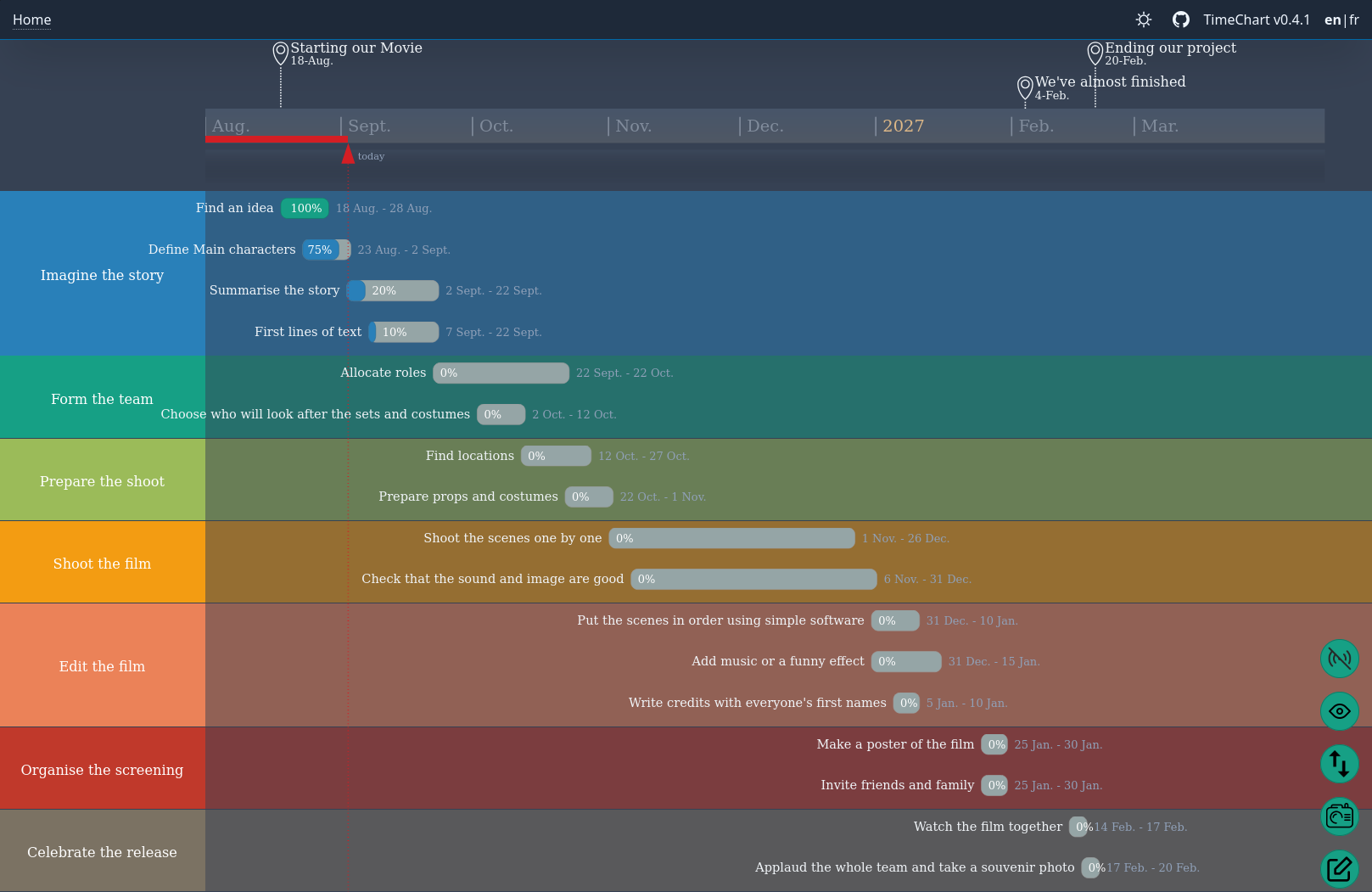Click the red today triangle marker
The height and width of the screenshot is (892, 1372).
348,154
